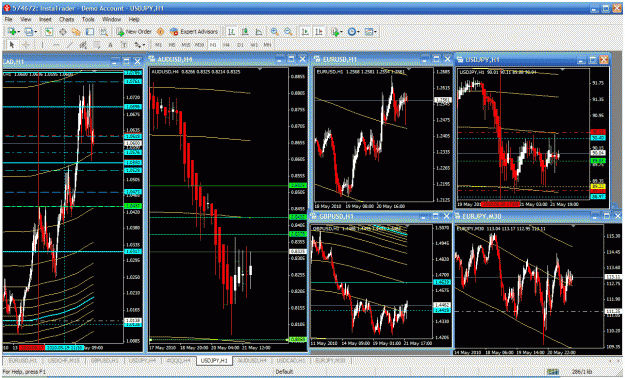This screenshot has height=378, width=625.
Task: Open the Indicators list dropdown
Action: point(336,32)
